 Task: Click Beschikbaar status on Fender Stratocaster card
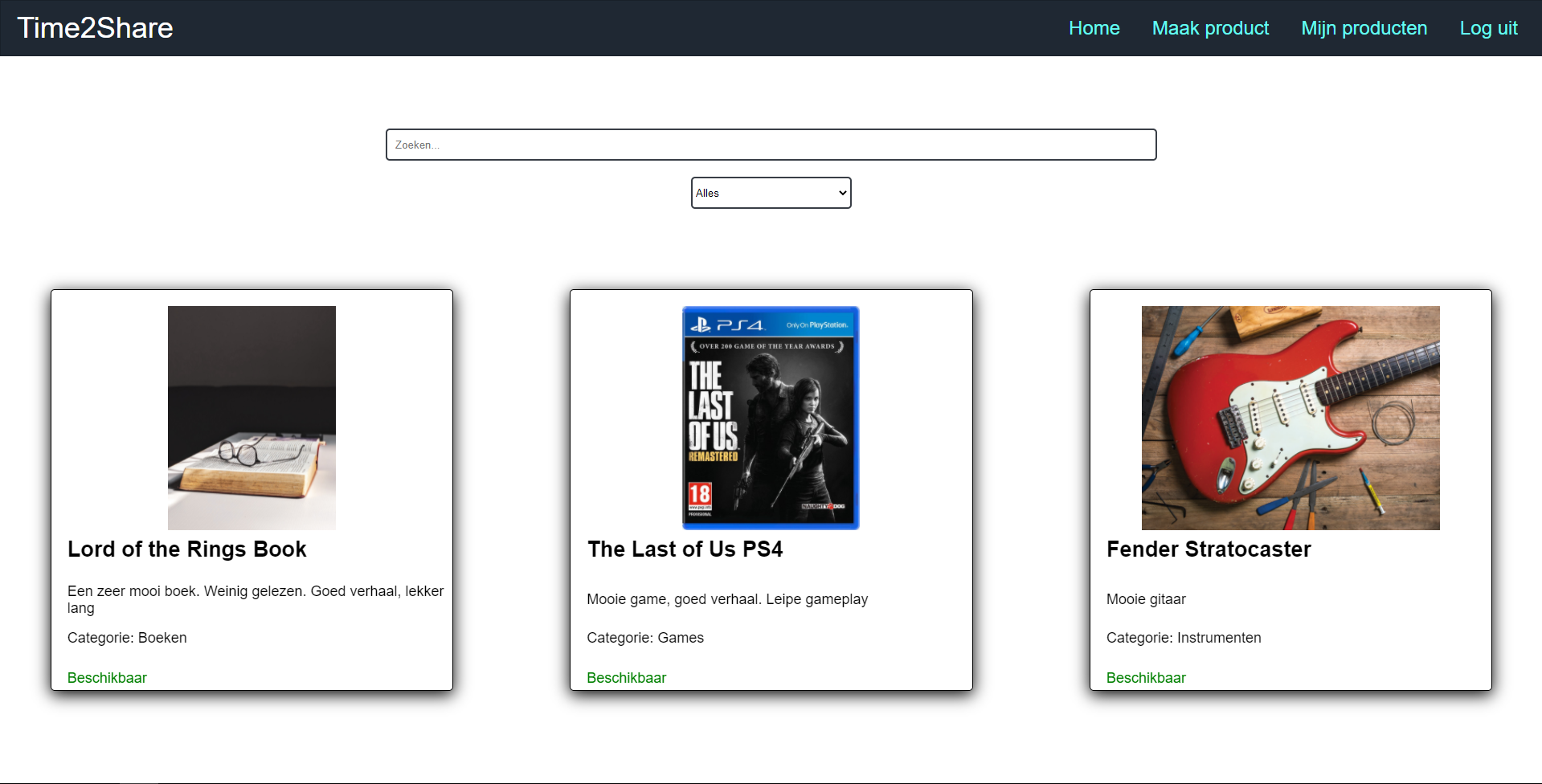pyautogui.click(x=1146, y=678)
